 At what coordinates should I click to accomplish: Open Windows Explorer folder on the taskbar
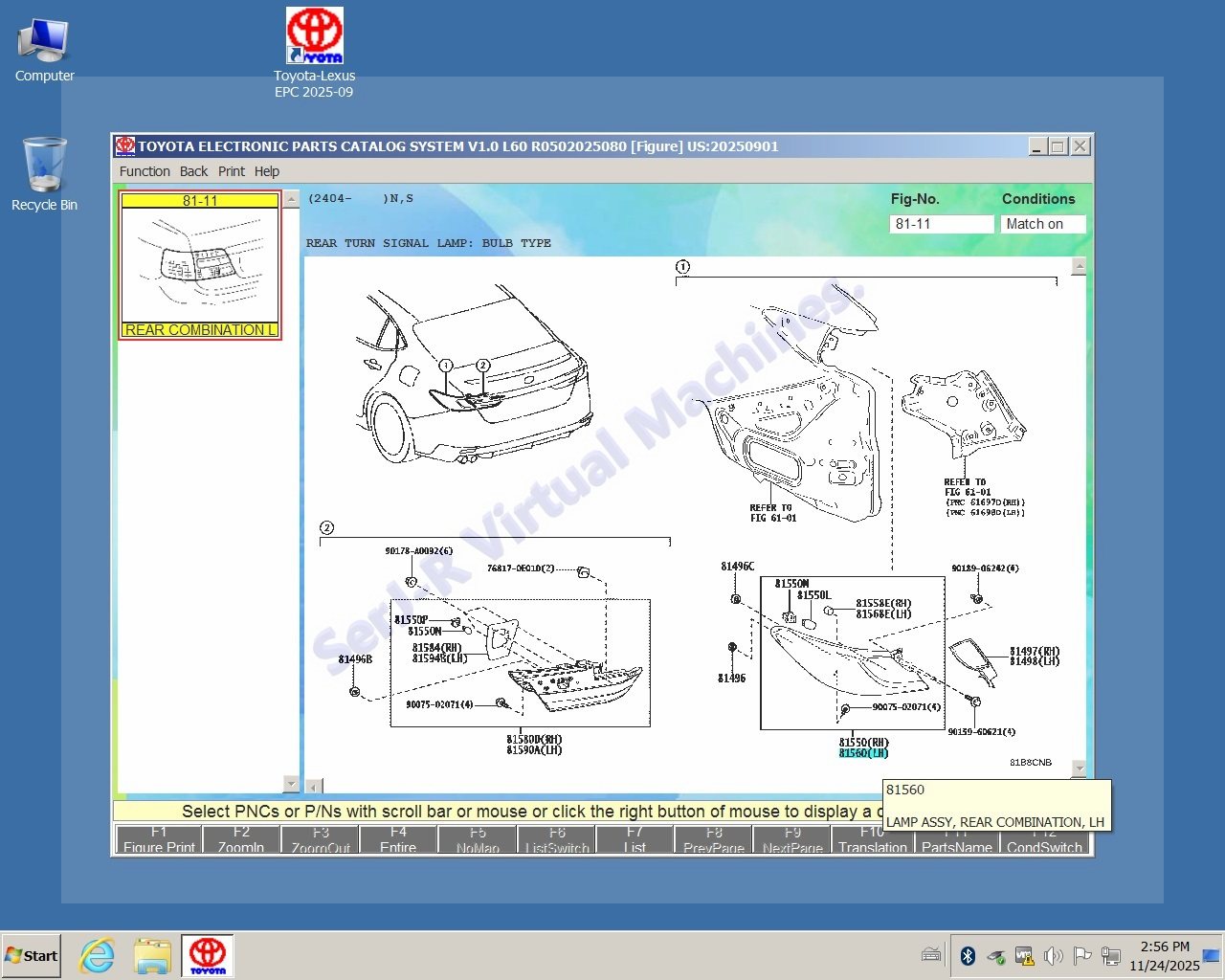pyautogui.click(x=152, y=955)
